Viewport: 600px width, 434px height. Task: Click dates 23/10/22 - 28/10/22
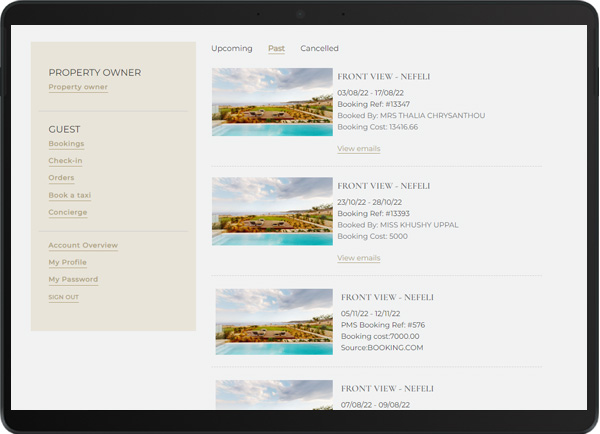370,202
